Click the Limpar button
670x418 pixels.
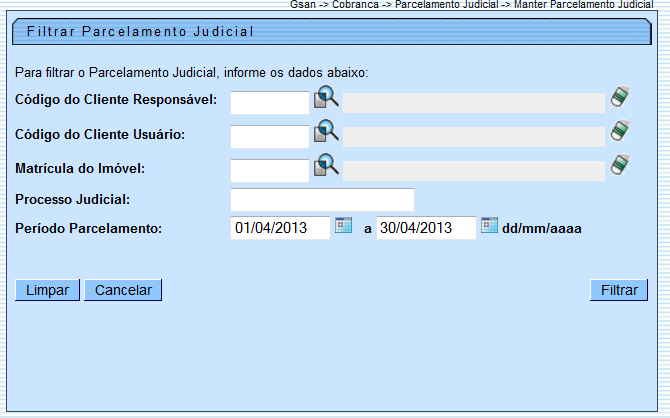point(47,290)
